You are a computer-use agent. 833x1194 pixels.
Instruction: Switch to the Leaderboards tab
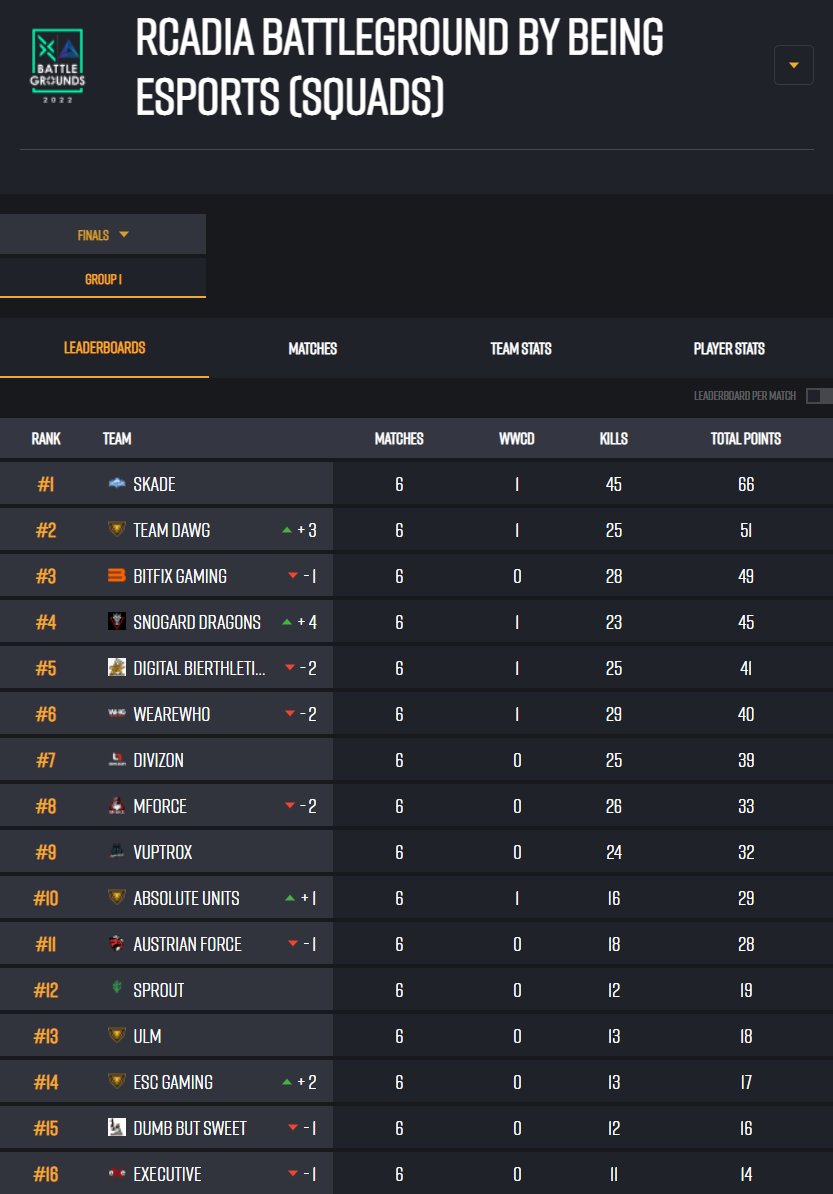104,348
